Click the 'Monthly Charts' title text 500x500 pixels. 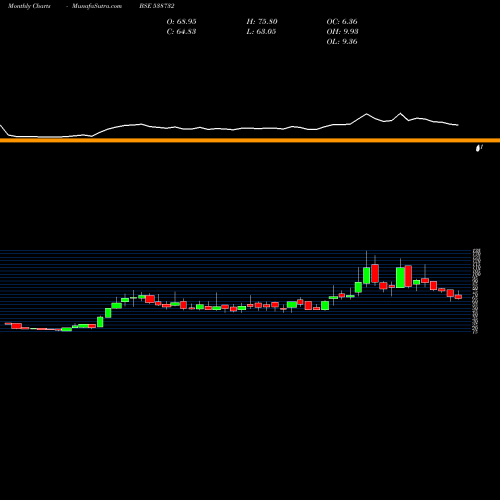pos(29,6)
